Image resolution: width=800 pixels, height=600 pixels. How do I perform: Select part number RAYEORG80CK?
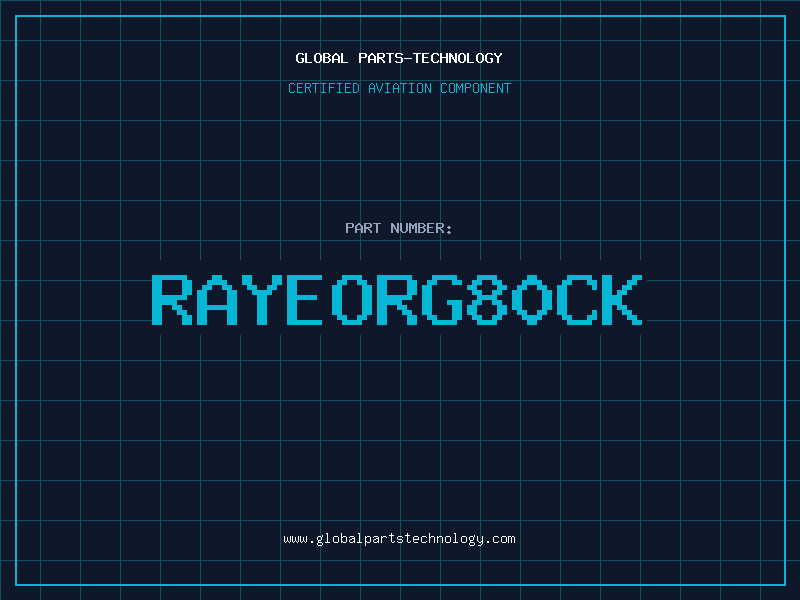397,299
